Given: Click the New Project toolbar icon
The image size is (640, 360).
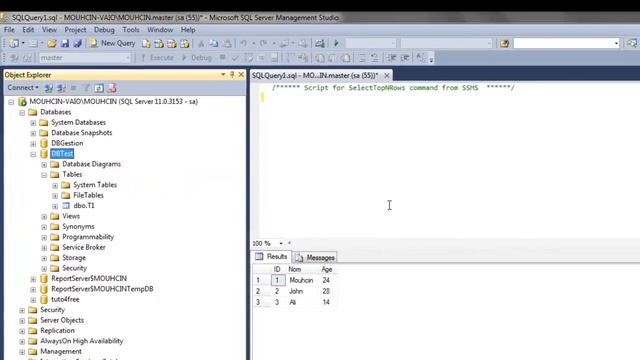Looking at the screenshot, I should pos(14,43).
